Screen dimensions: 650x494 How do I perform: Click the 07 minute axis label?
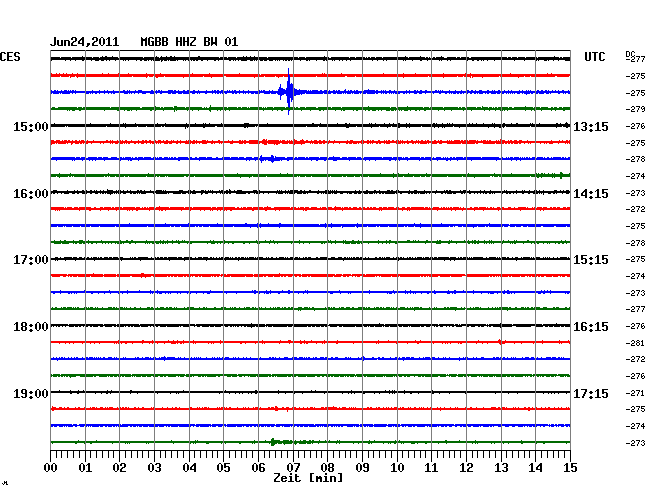(293, 467)
